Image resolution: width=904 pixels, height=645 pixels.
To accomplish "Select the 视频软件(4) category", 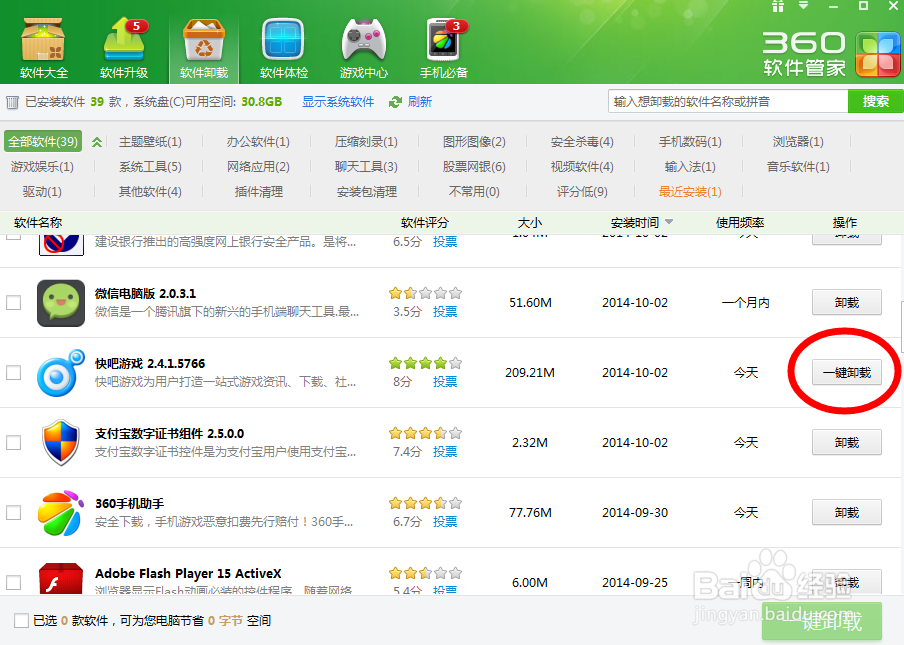I will coord(582,167).
